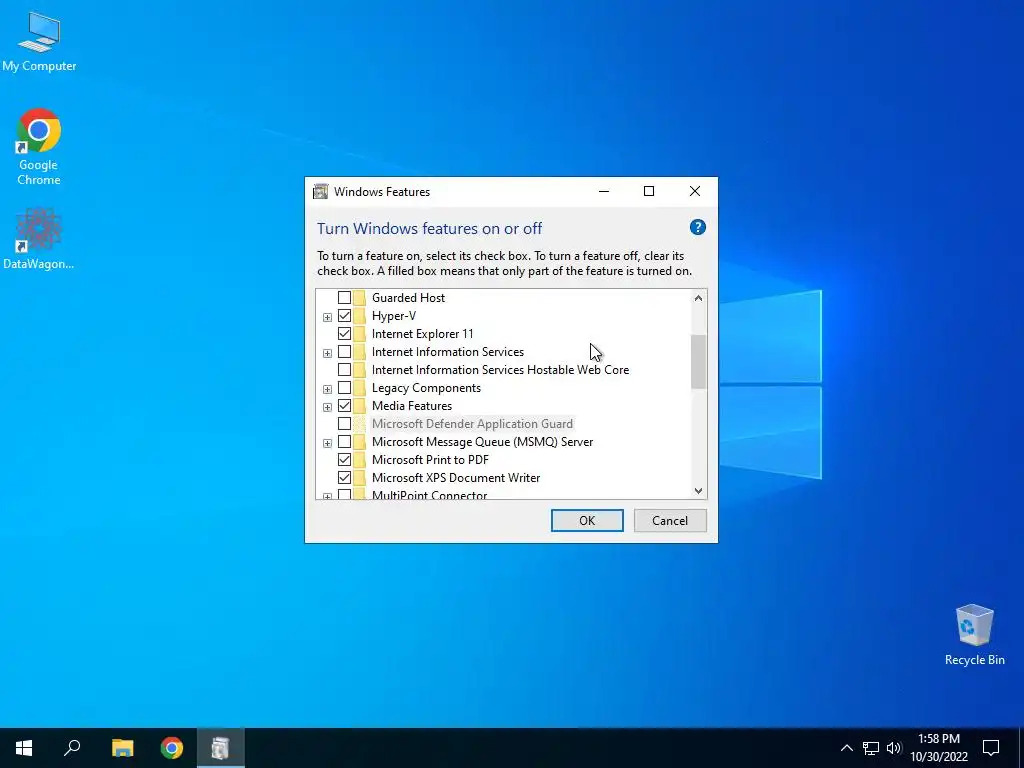Click the Windows Features title bar icon
This screenshot has height=768, width=1024.
tap(321, 191)
